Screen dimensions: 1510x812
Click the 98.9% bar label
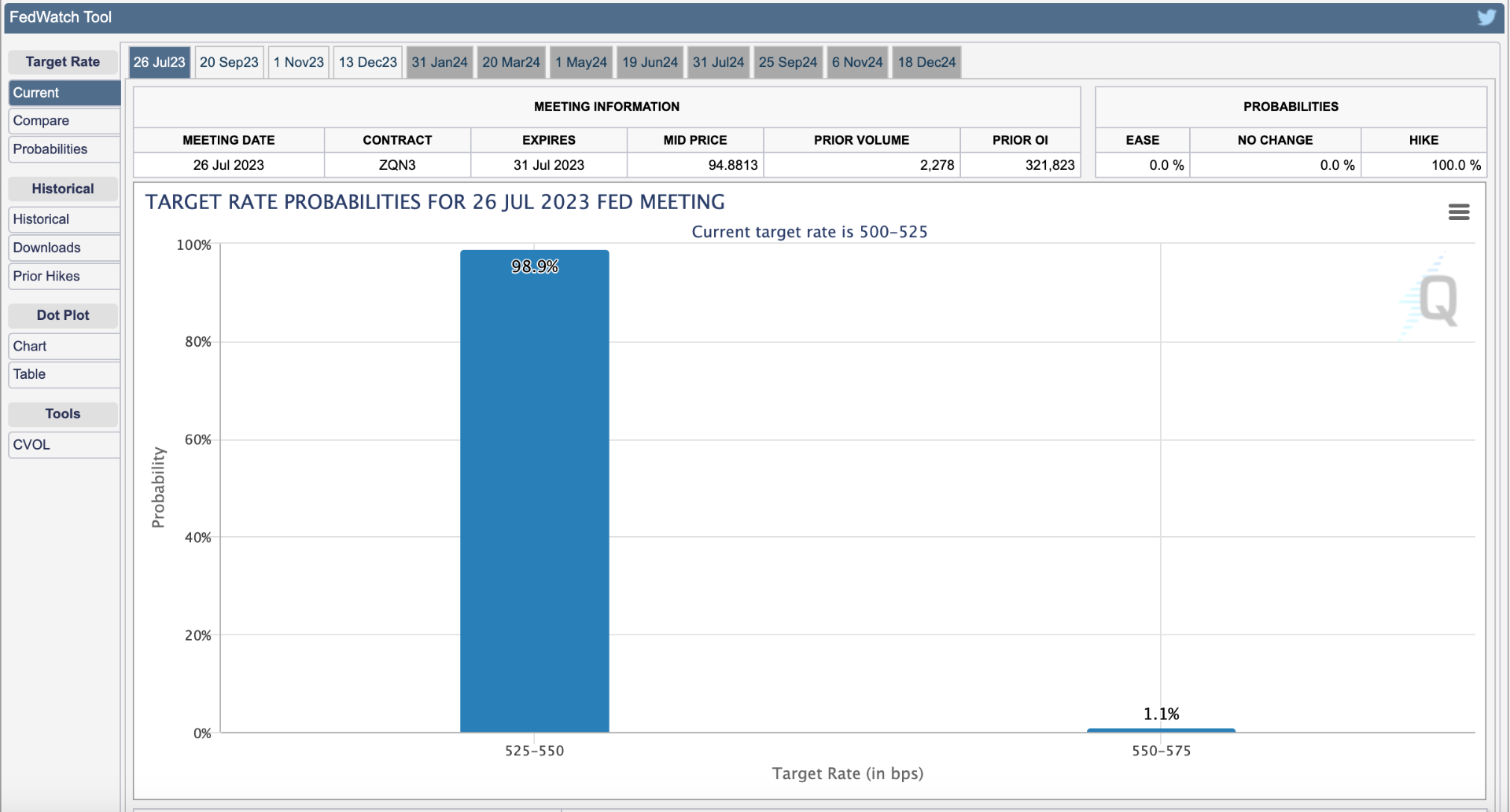click(535, 266)
